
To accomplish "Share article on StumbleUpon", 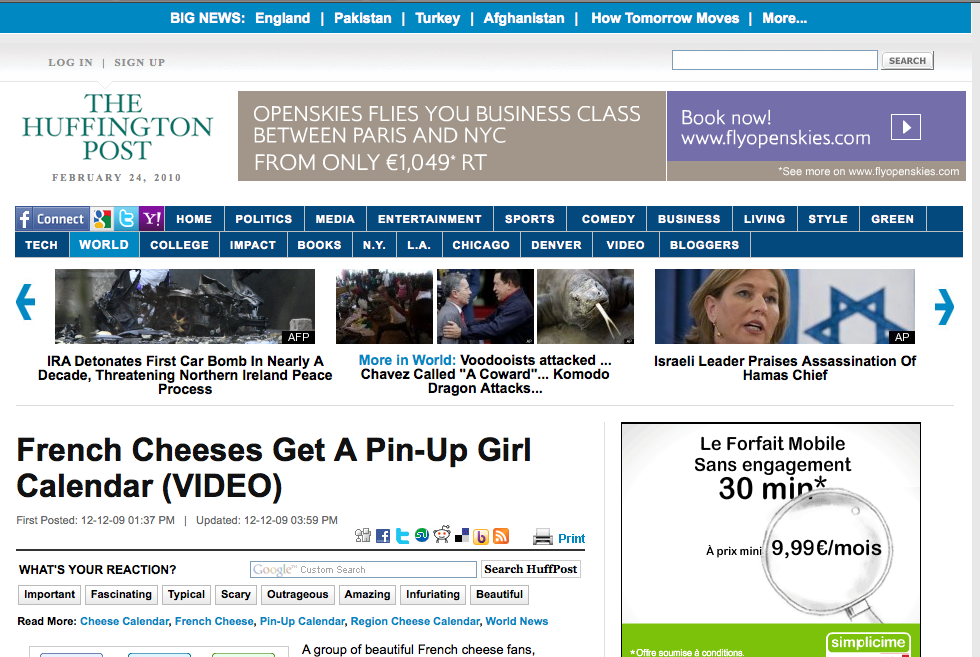I will 422,537.
